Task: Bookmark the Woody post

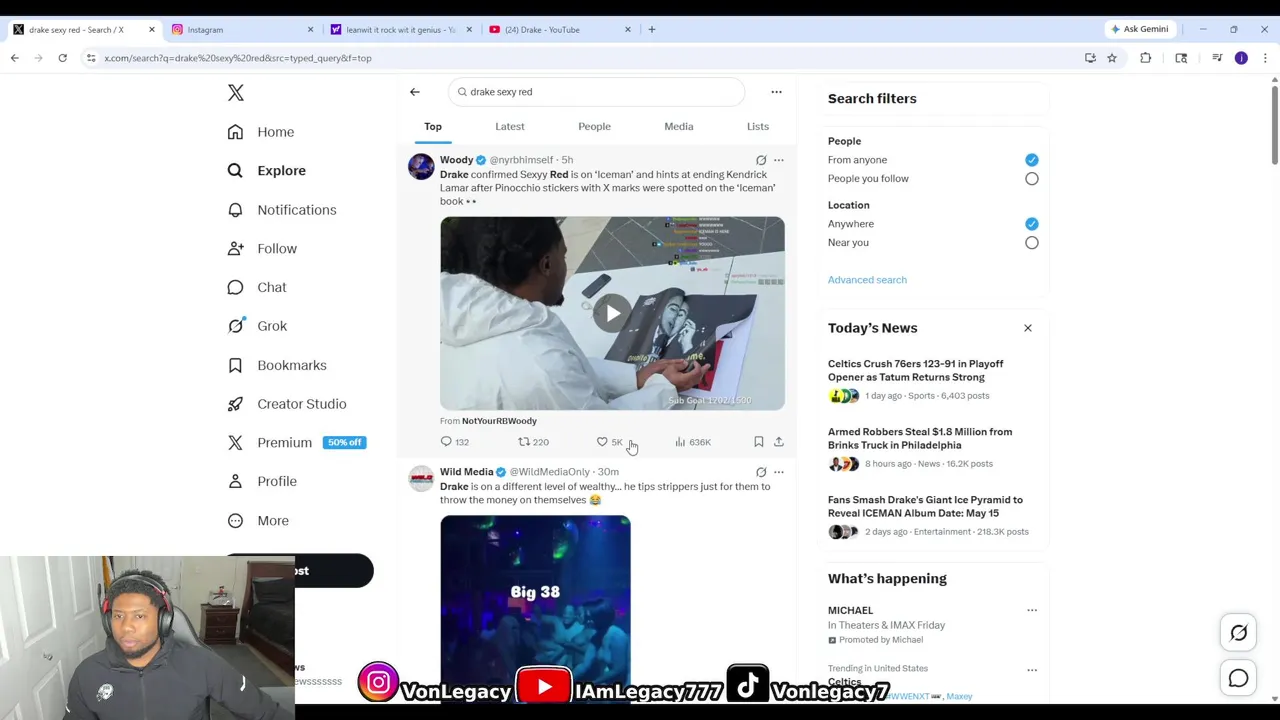Action: click(x=759, y=442)
